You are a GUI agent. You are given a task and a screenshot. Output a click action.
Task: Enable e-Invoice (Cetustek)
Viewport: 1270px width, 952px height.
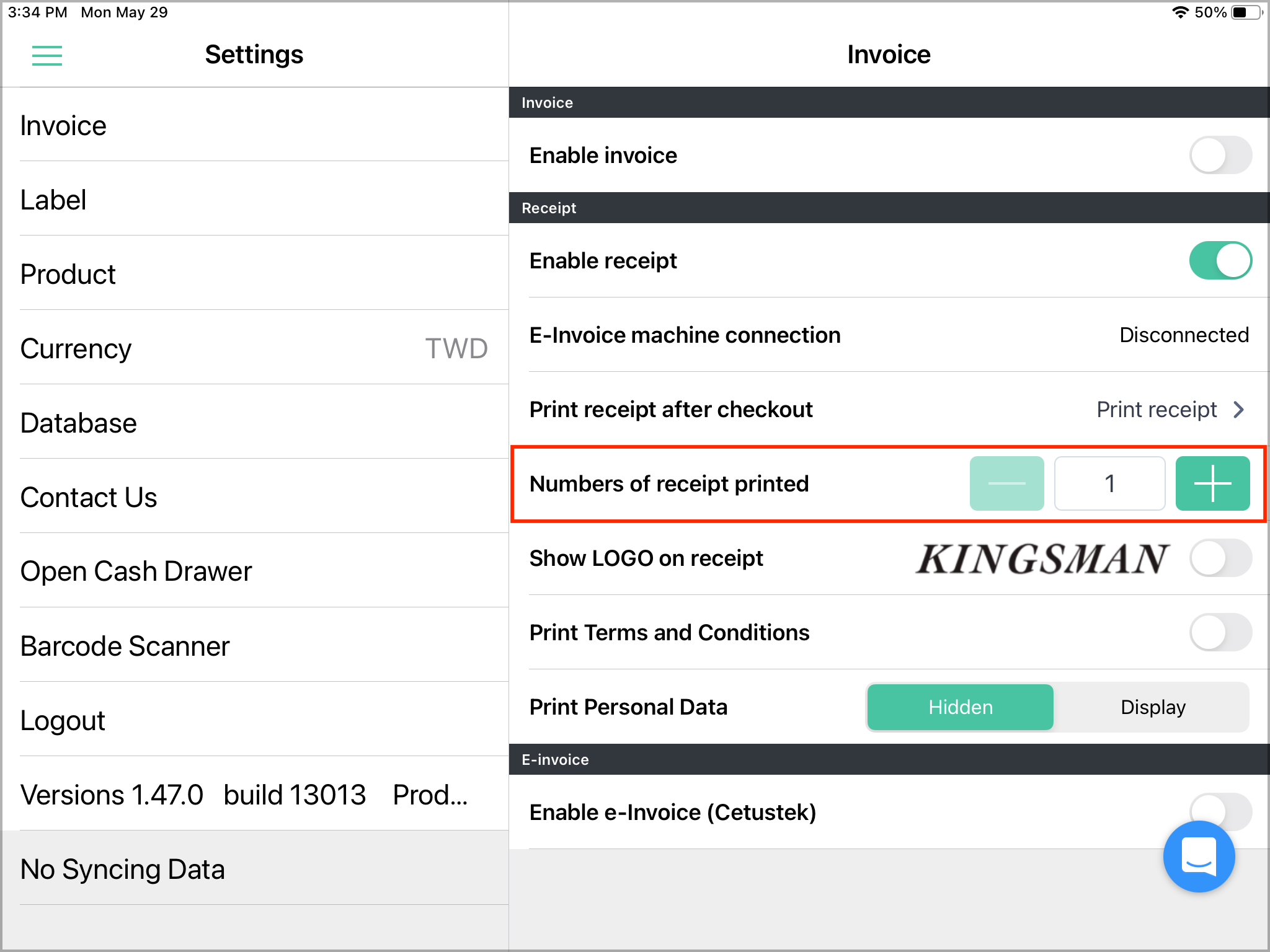pos(1219,812)
